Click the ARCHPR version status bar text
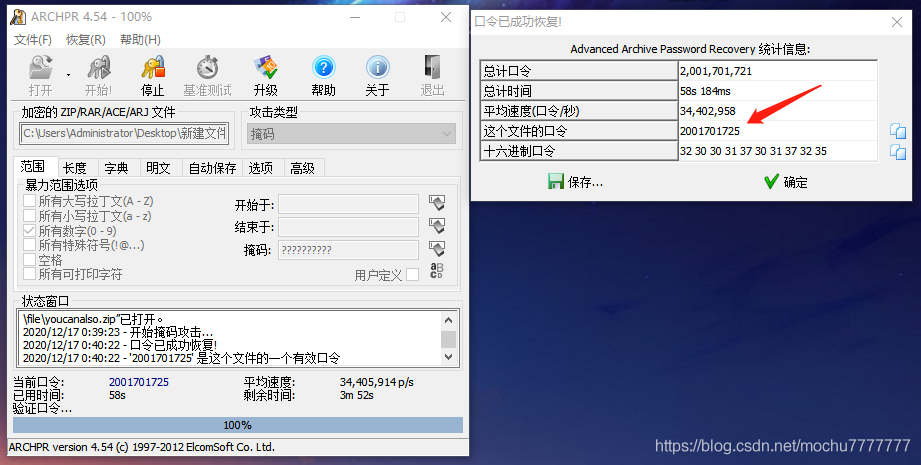This screenshot has width=921, height=465. (x=142, y=447)
